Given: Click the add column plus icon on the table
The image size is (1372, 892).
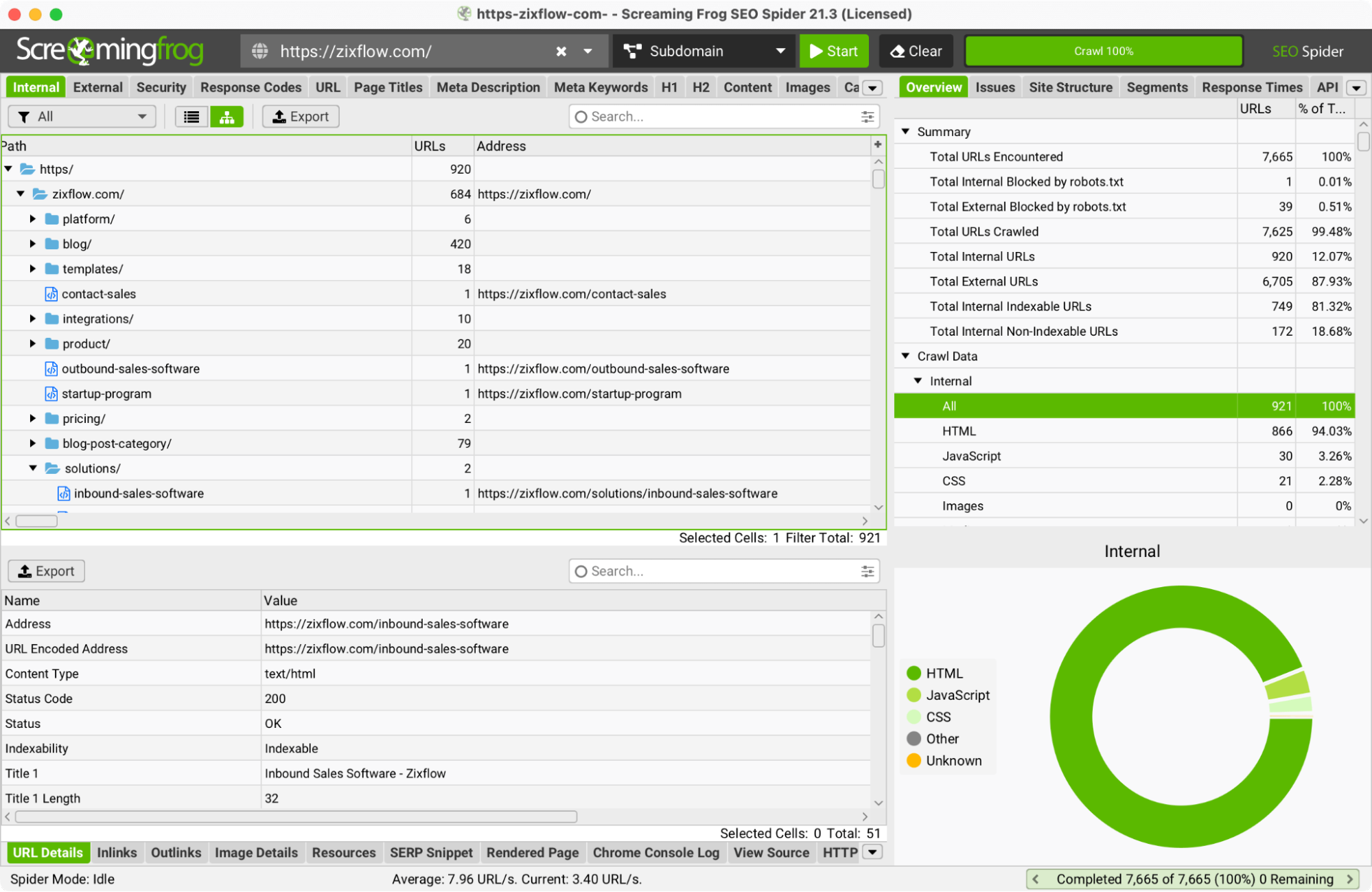Looking at the screenshot, I should pyautogui.click(x=877, y=145).
